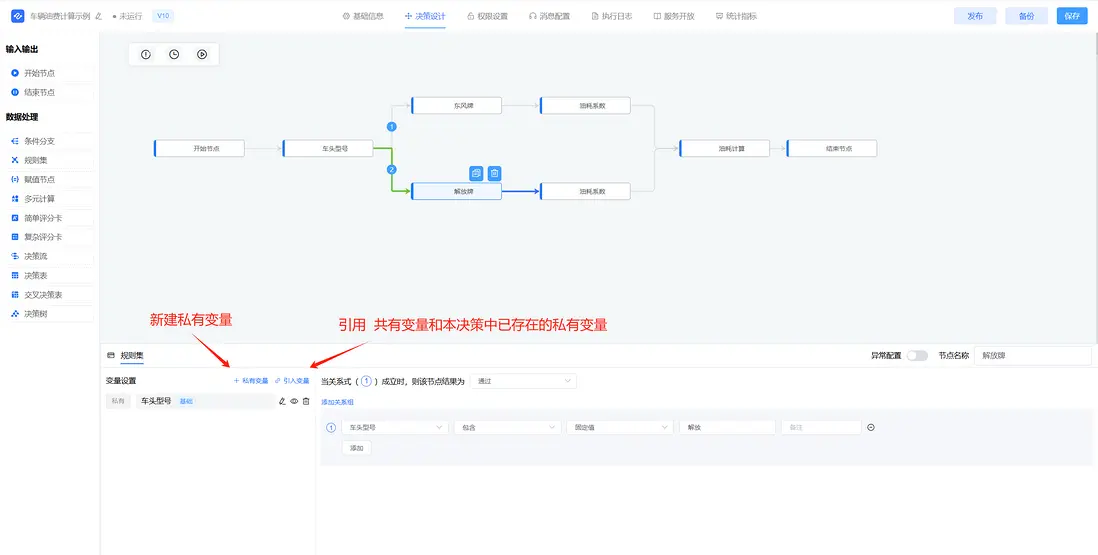Delete the 车头型号 variable with trash icon
This screenshot has height=555, width=1098.
click(x=306, y=401)
